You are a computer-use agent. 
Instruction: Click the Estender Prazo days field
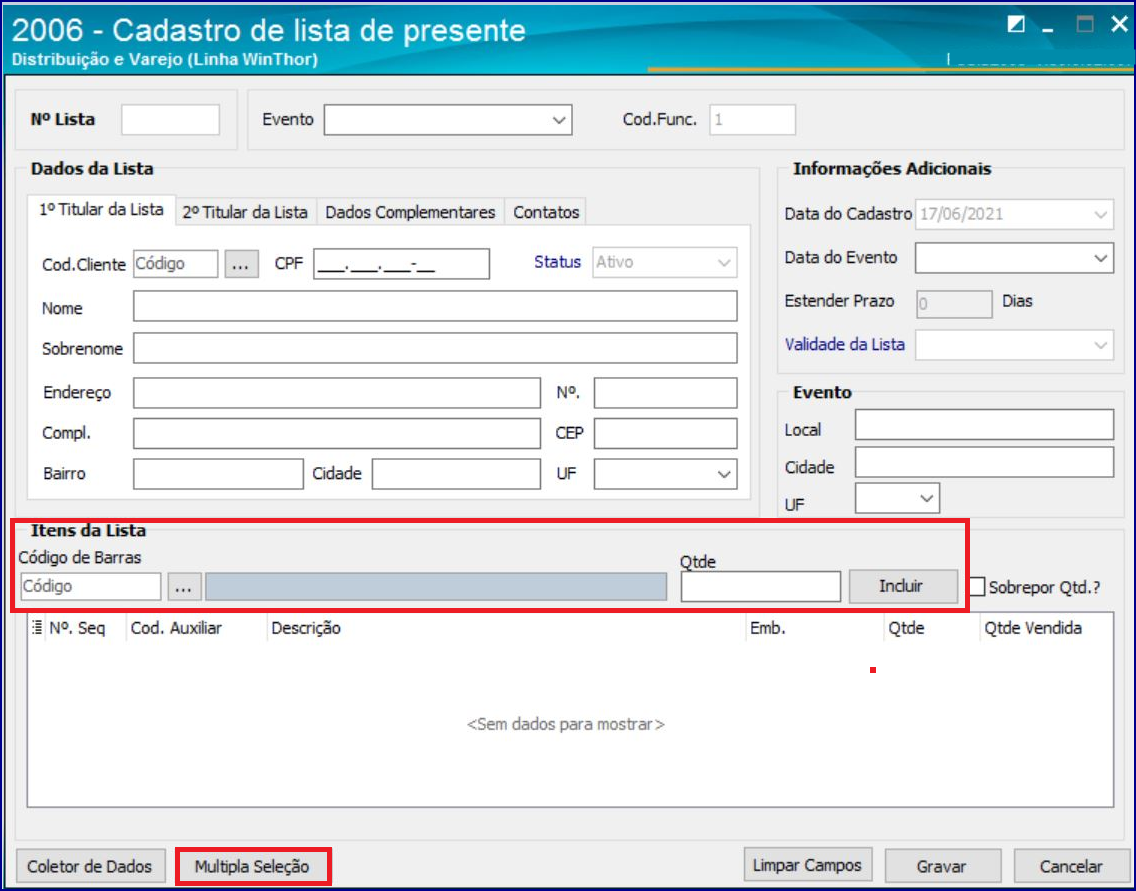[x=954, y=304]
